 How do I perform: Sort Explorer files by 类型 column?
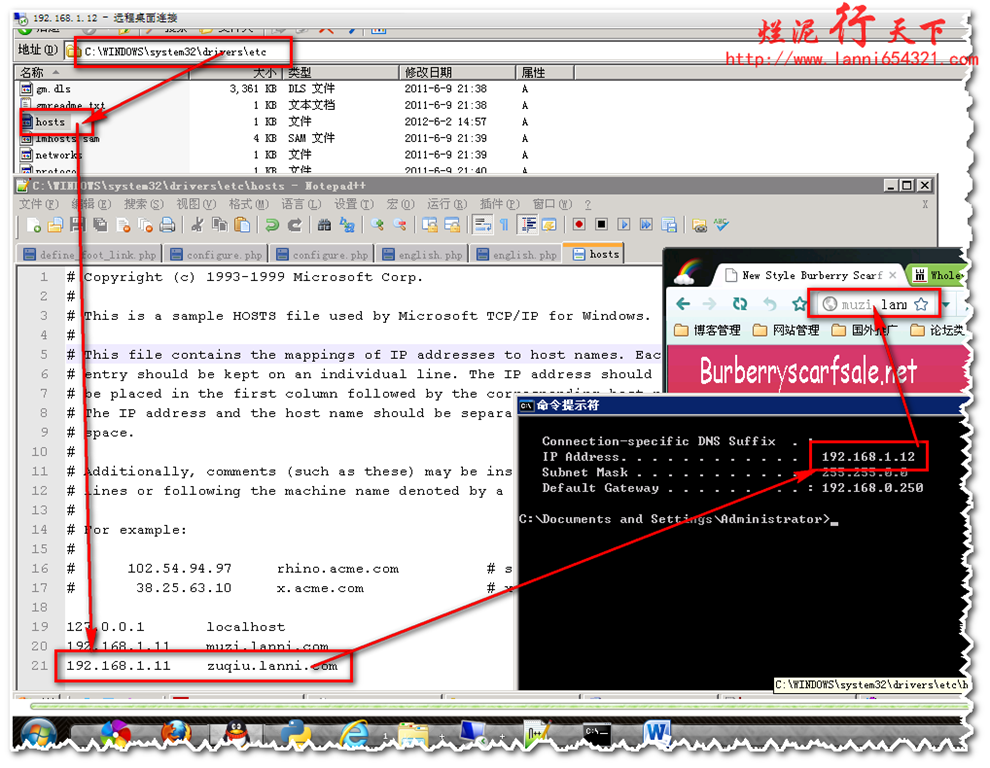tap(341, 73)
